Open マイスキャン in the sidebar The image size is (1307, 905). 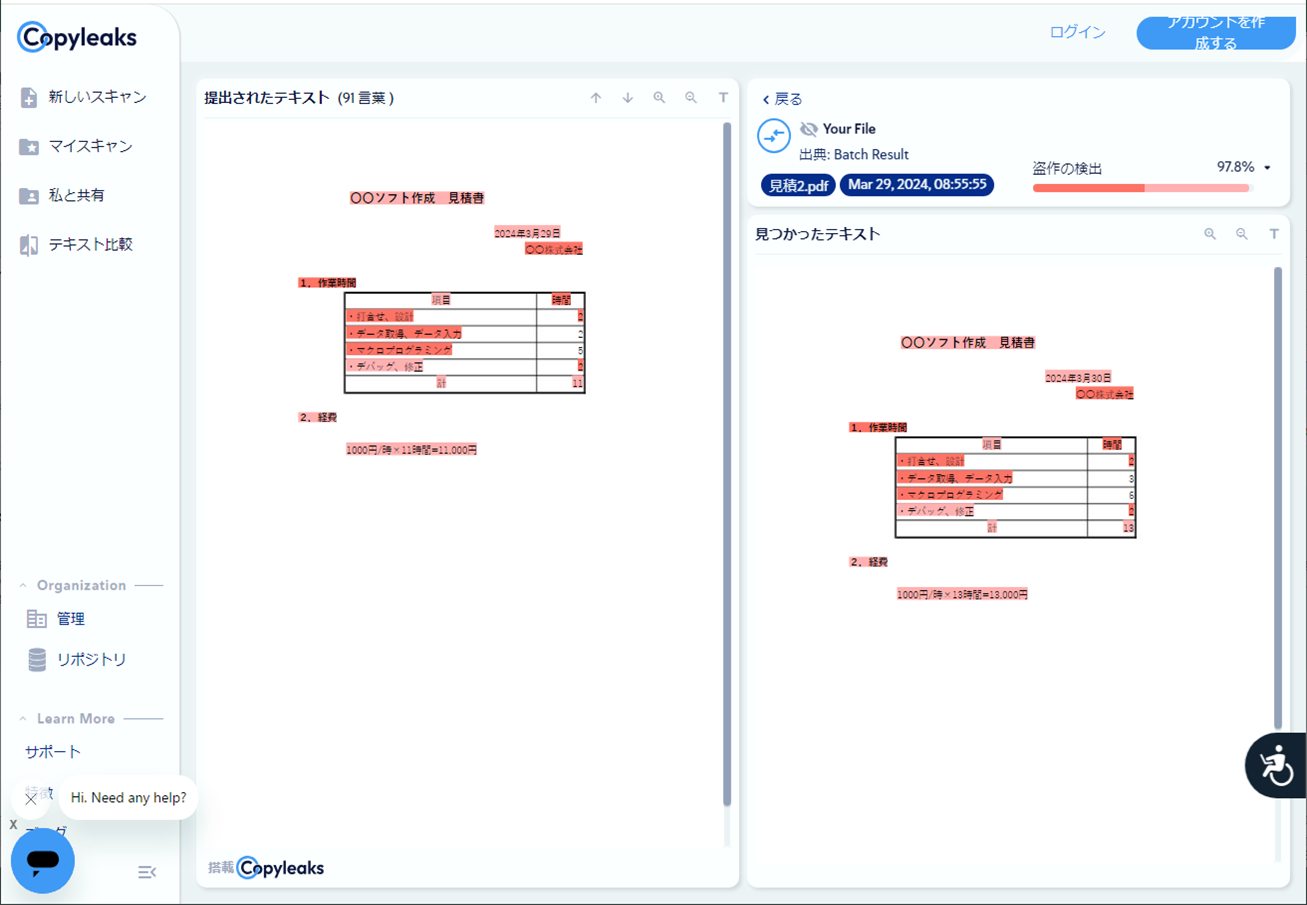click(x=90, y=146)
